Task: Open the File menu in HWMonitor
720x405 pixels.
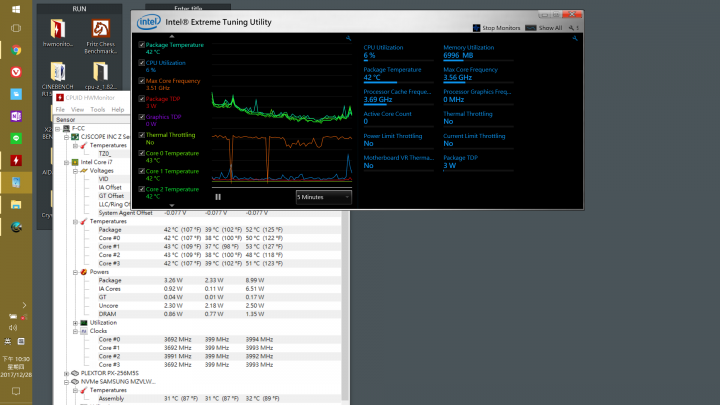Action: pyautogui.click(x=60, y=110)
